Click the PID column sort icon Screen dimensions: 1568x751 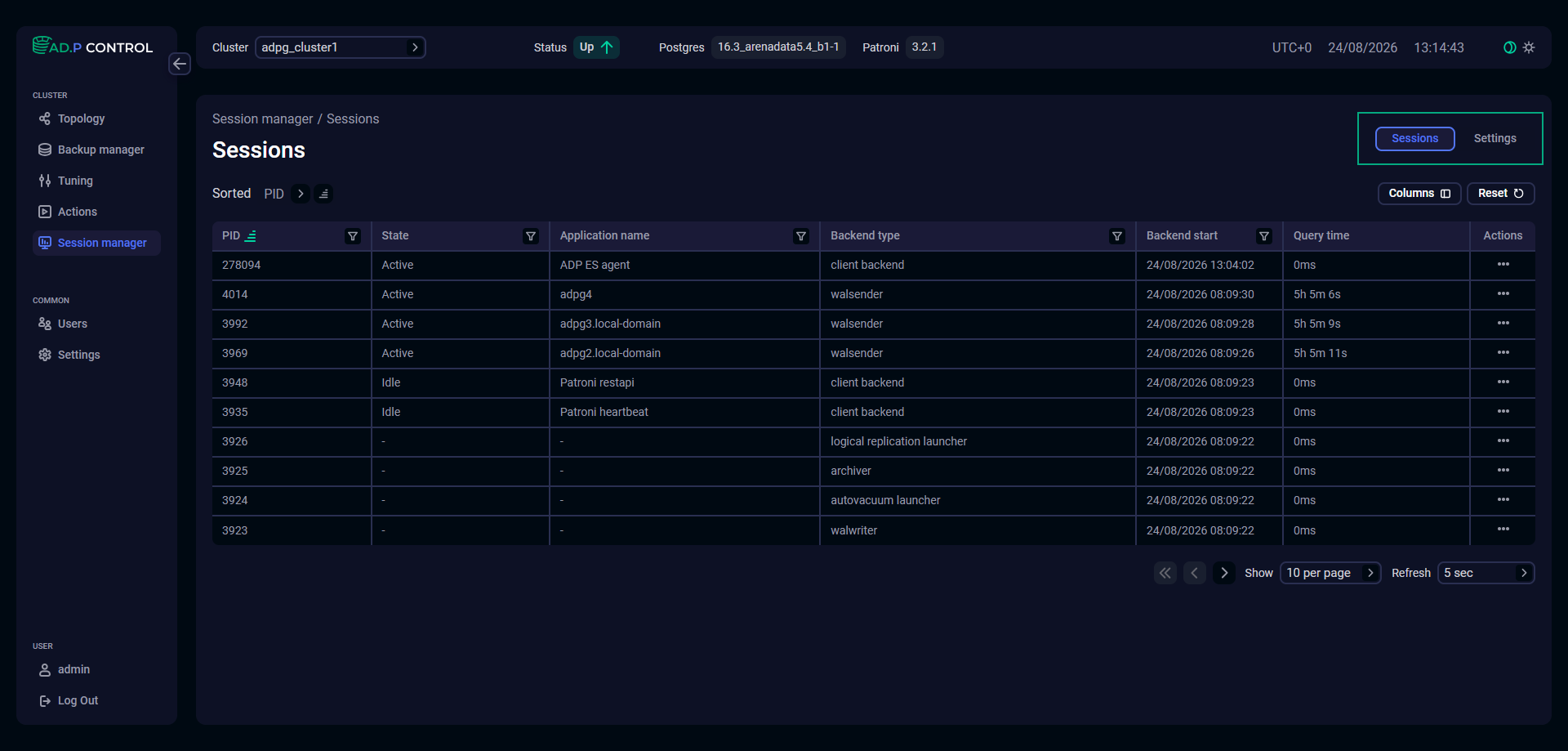click(251, 236)
